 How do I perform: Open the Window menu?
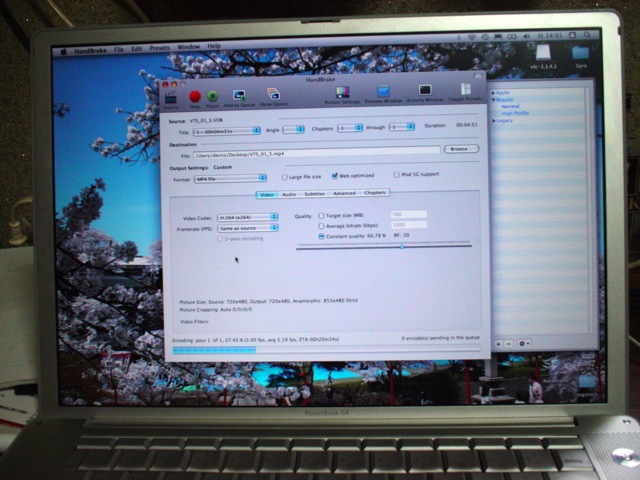(189, 47)
